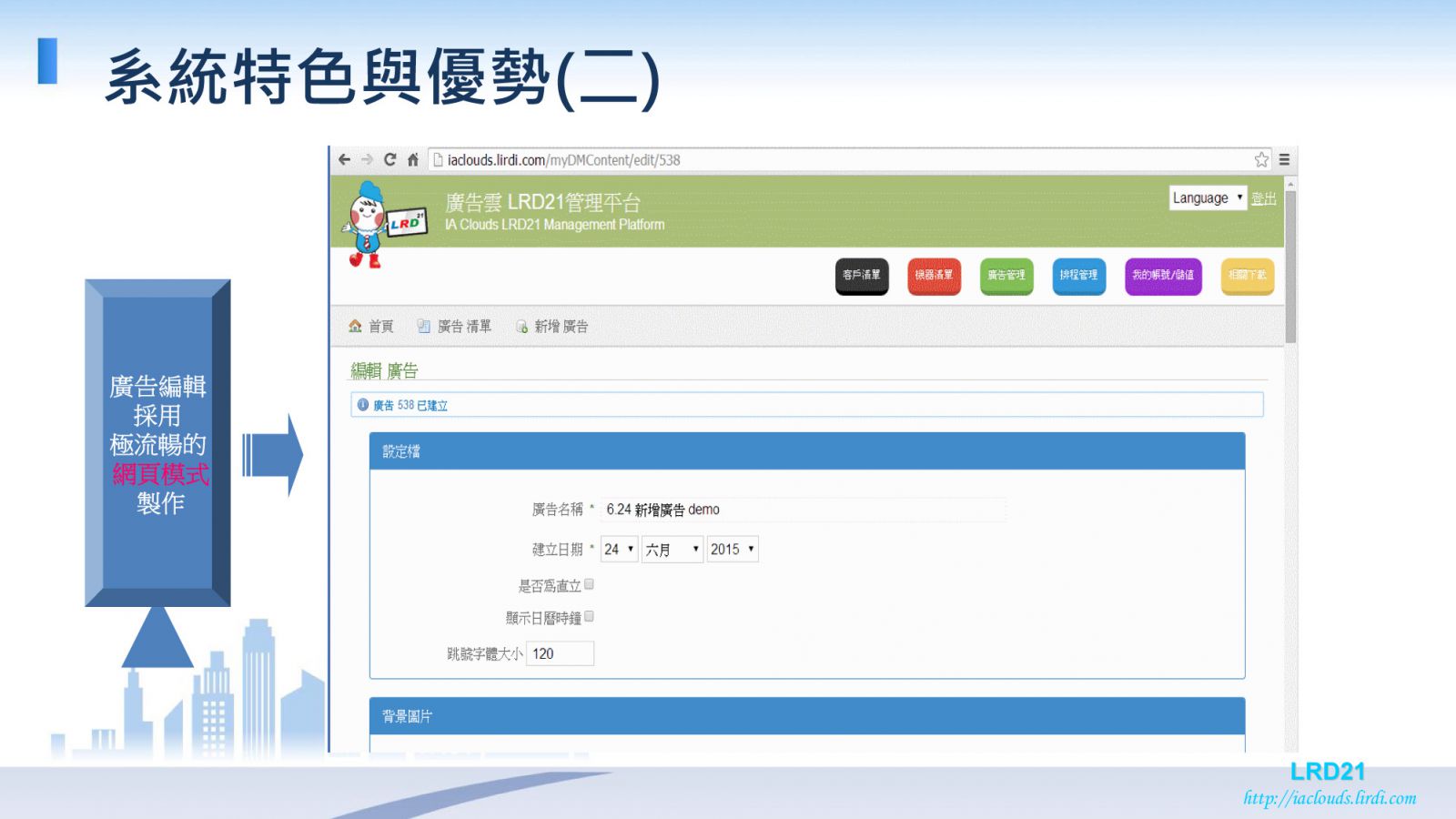Toggle the 是否為直立 checkbox
Screen dimensions: 1456x819
pyautogui.click(x=589, y=584)
